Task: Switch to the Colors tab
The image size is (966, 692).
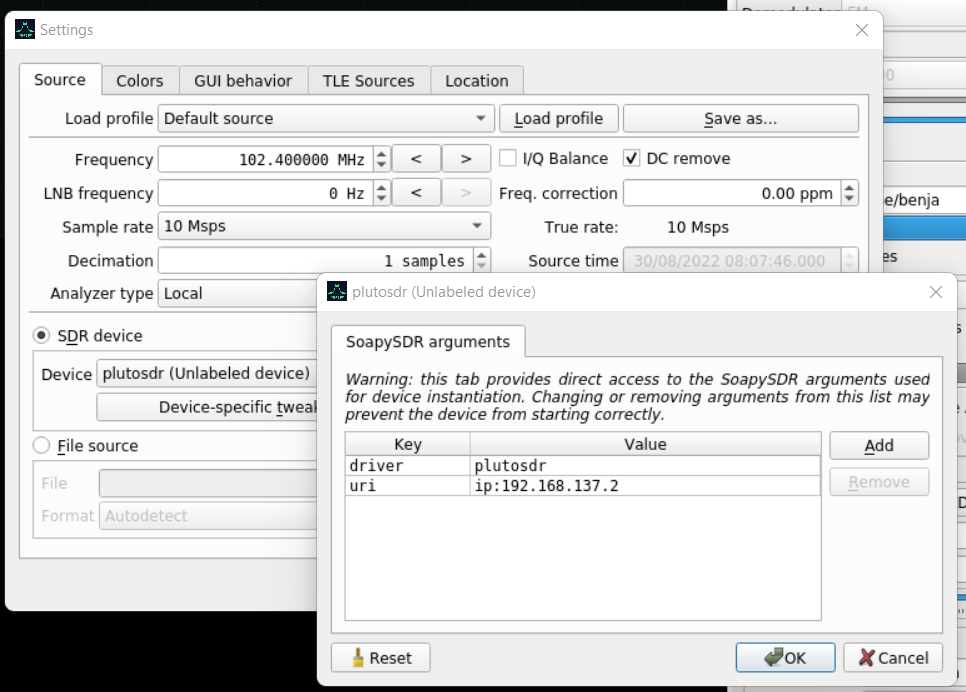Action: (139, 80)
